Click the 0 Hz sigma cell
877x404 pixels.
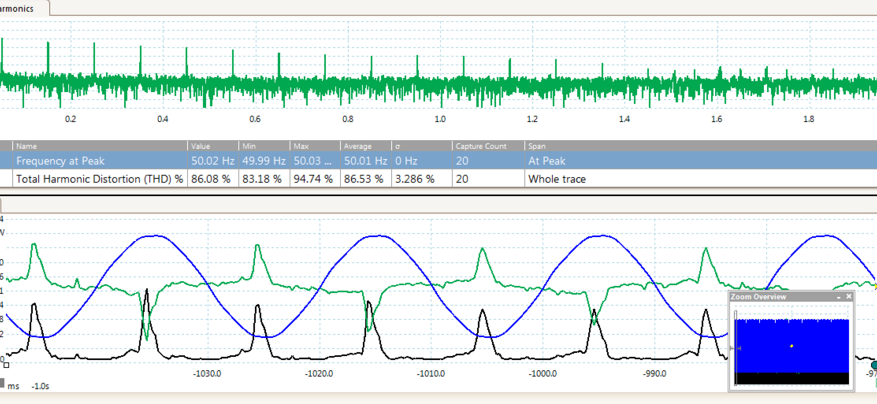point(422,161)
